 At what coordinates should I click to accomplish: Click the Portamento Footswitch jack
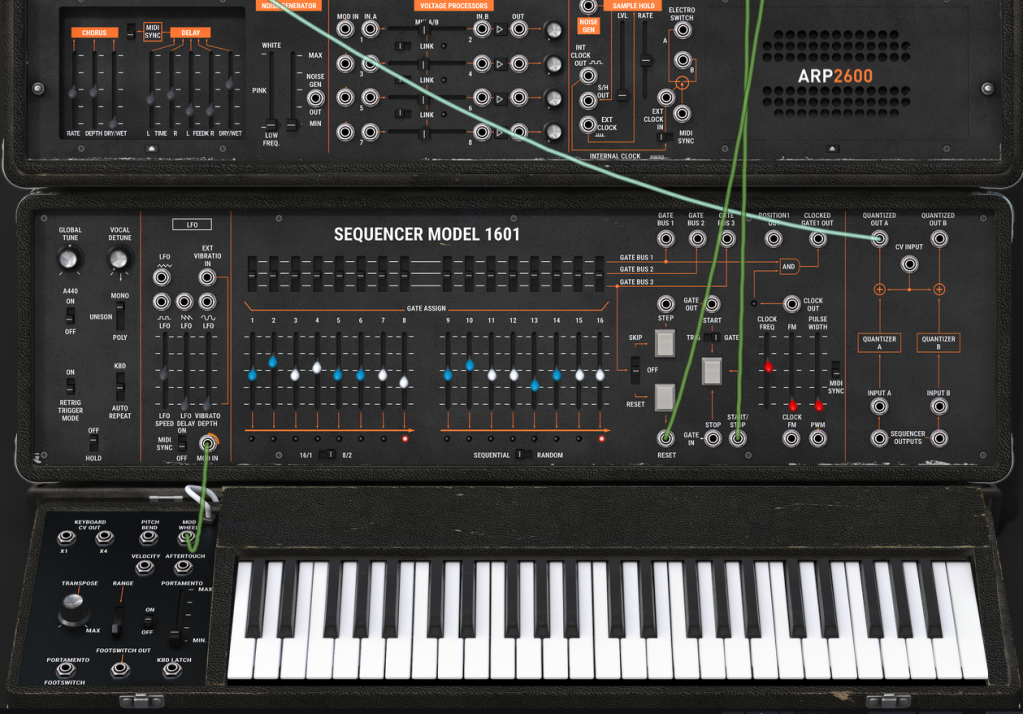click(x=65, y=670)
